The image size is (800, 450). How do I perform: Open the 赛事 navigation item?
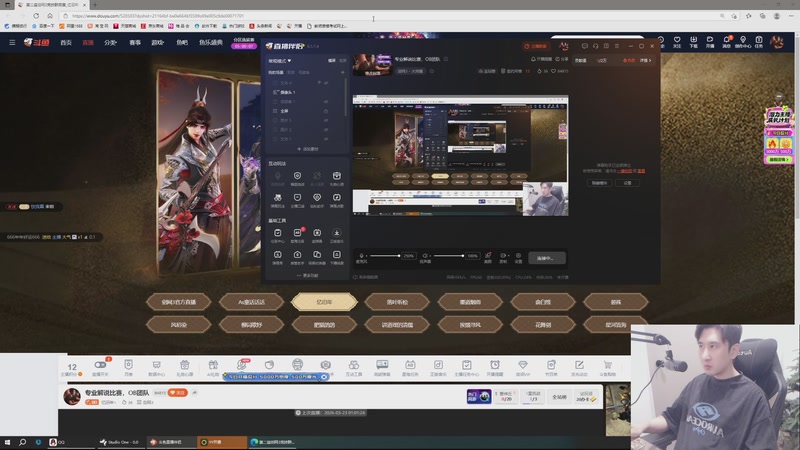tap(135, 43)
